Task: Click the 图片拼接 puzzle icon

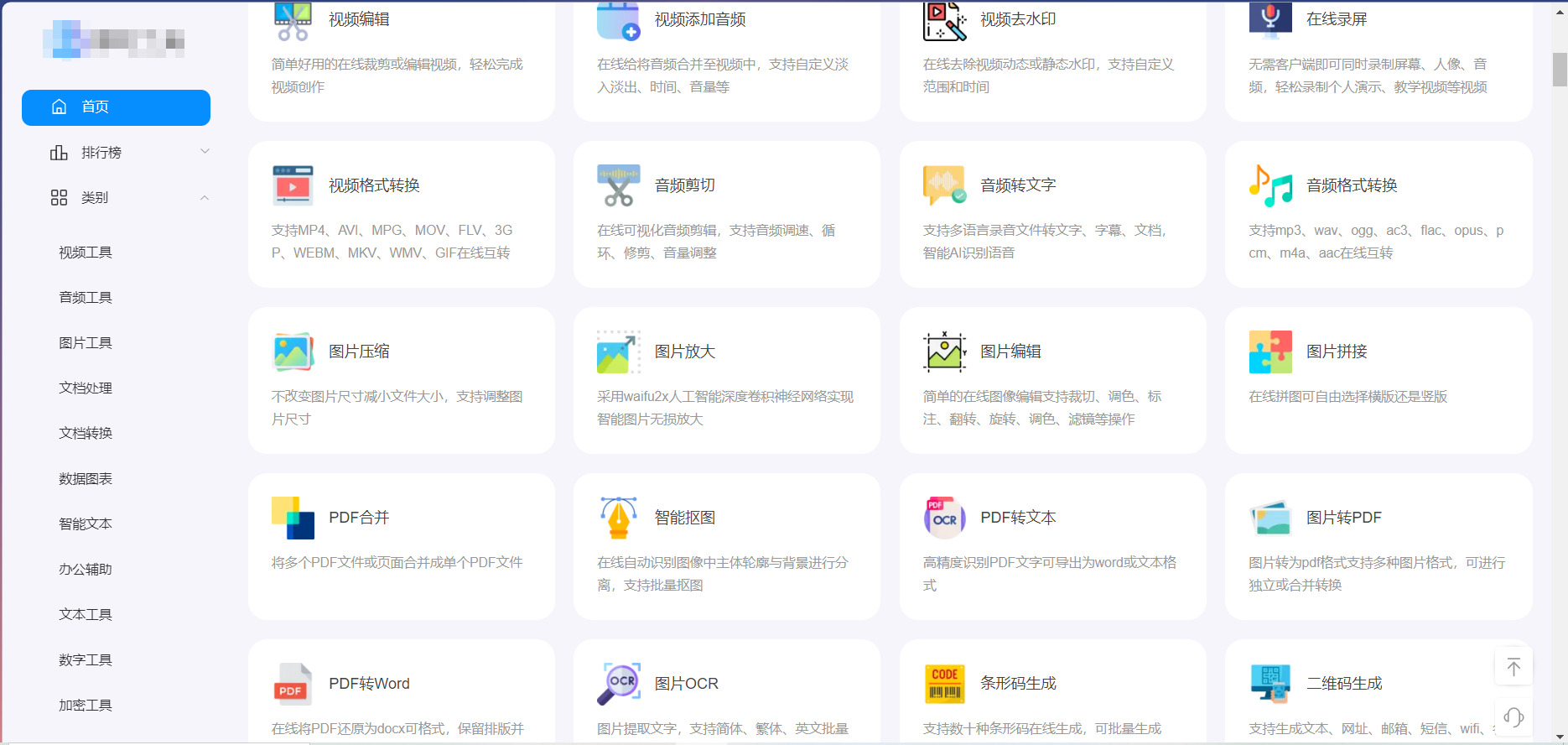Action: pyautogui.click(x=1270, y=352)
